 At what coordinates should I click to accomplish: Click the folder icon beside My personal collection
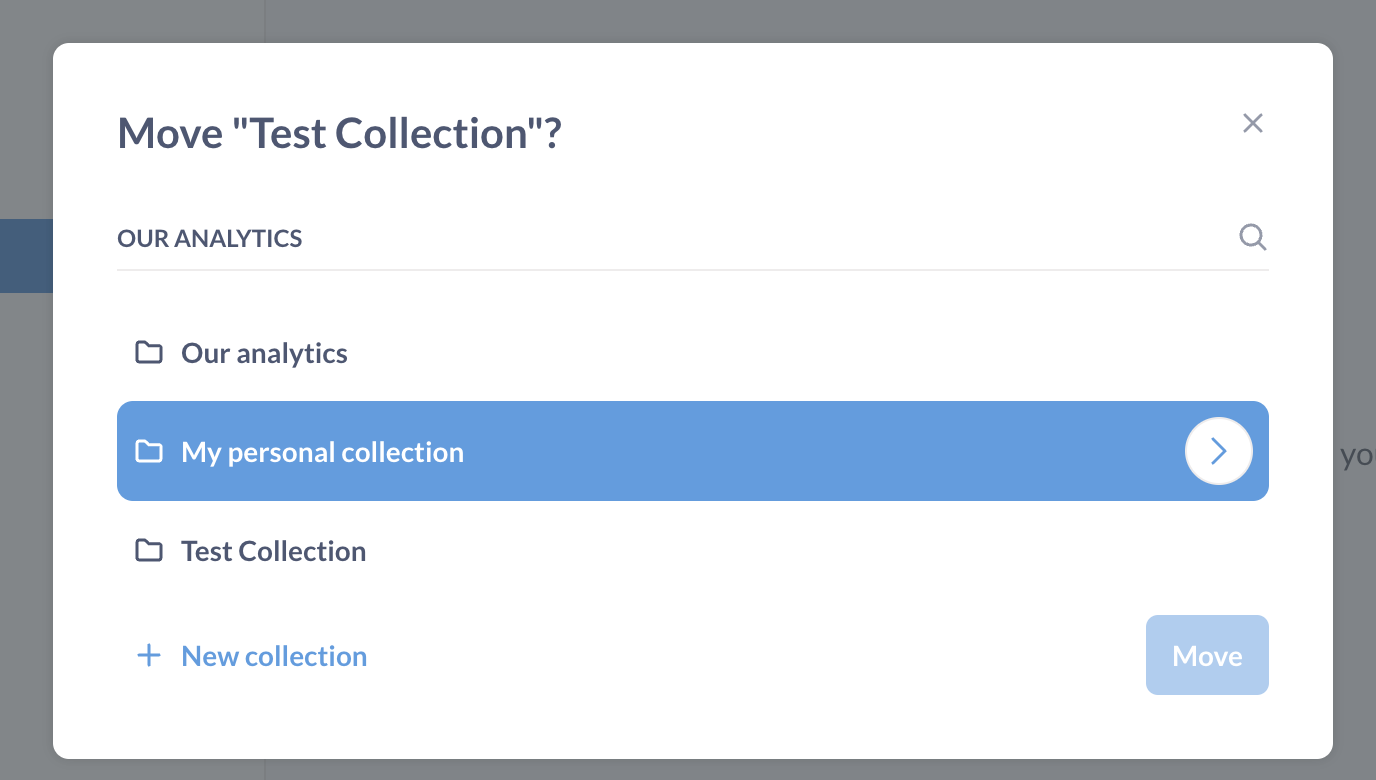(148, 451)
